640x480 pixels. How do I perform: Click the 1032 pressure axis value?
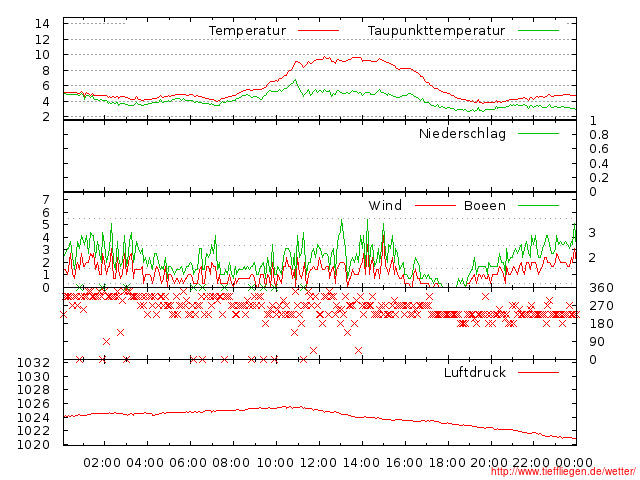33,362
